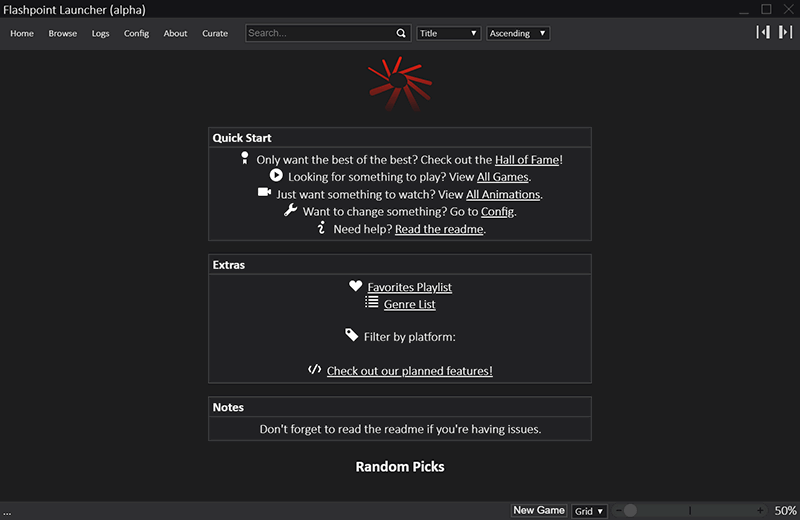Click the All Animations camera icon
800x520 pixels.
point(264,192)
